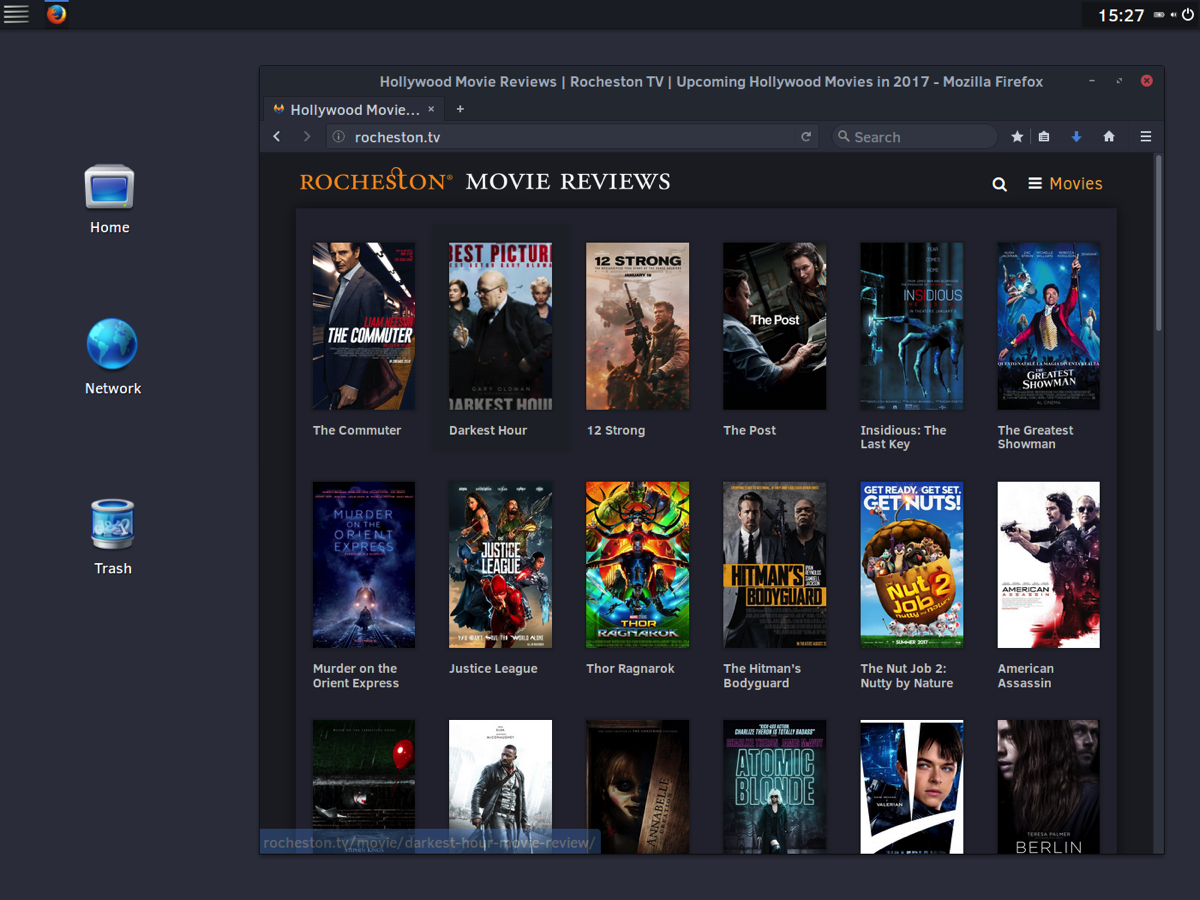Launch Firefox from the top panel
This screenshot has height=900, width=1200.
pos(57,14)
